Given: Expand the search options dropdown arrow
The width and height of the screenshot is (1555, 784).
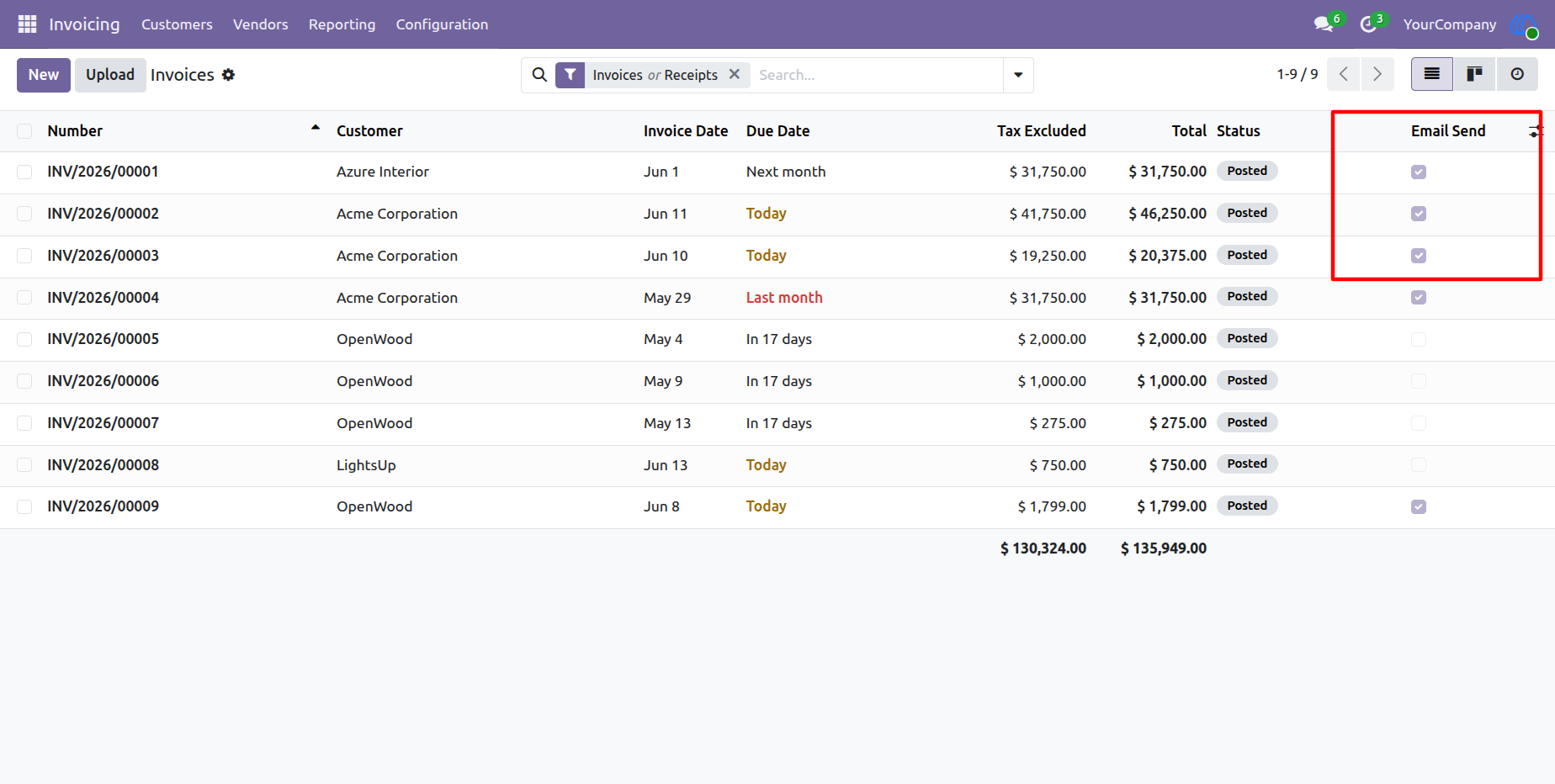Looking at the screenshot, I should [x=1018, y=75].
